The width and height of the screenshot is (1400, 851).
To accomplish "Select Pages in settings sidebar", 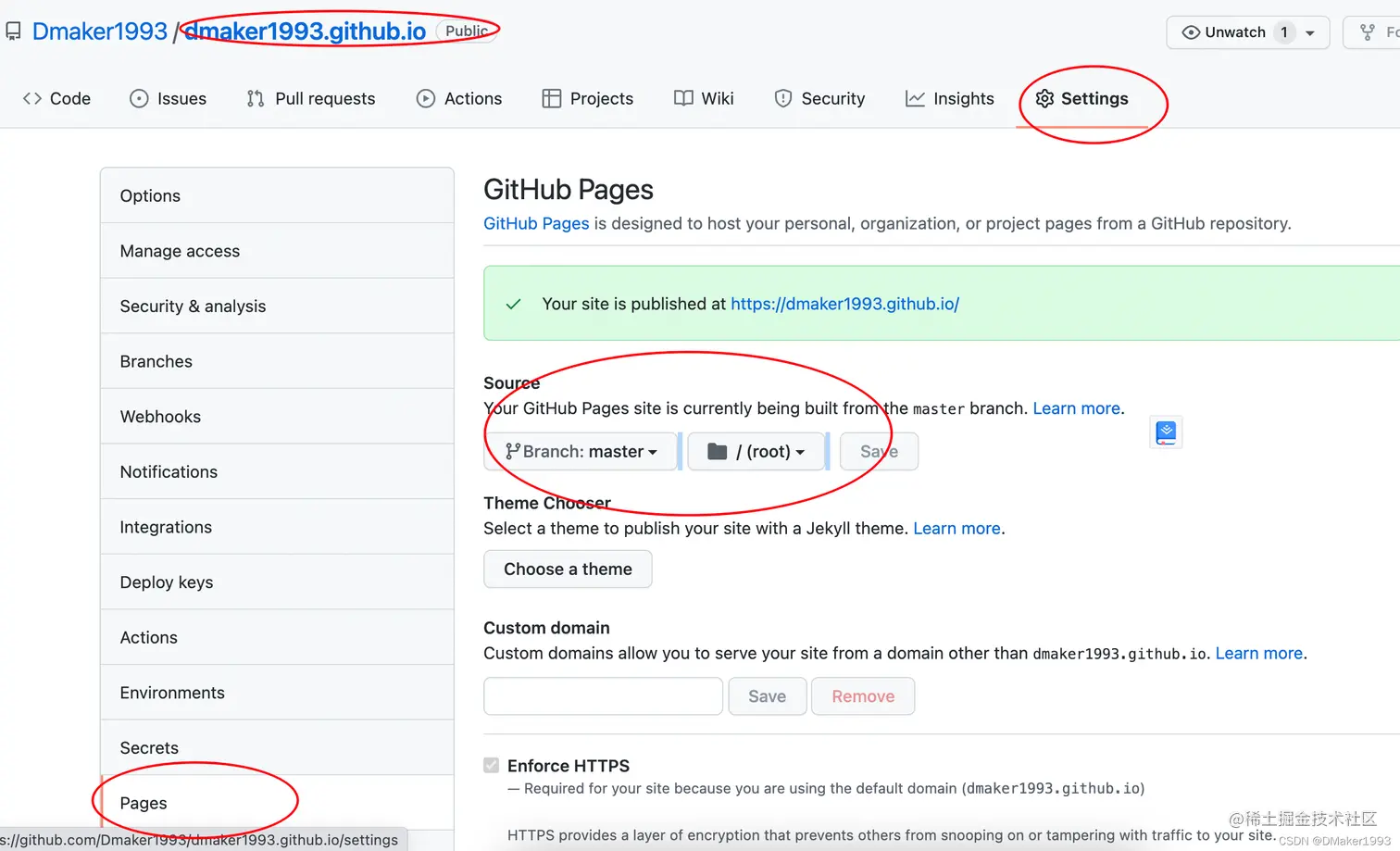I will (x=277, y=803).
